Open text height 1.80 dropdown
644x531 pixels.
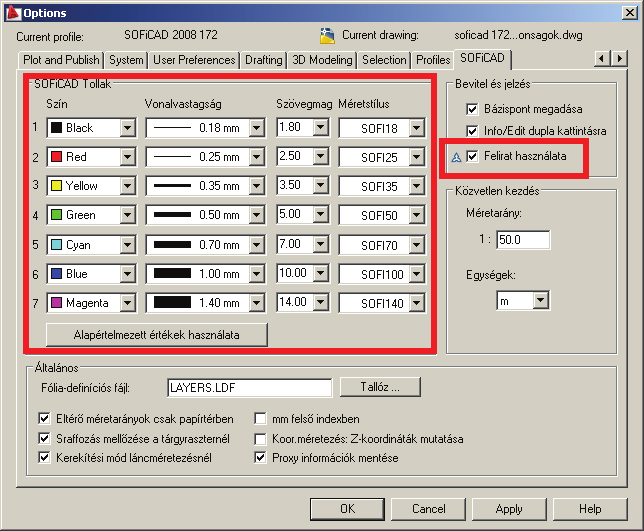(320, 127)
